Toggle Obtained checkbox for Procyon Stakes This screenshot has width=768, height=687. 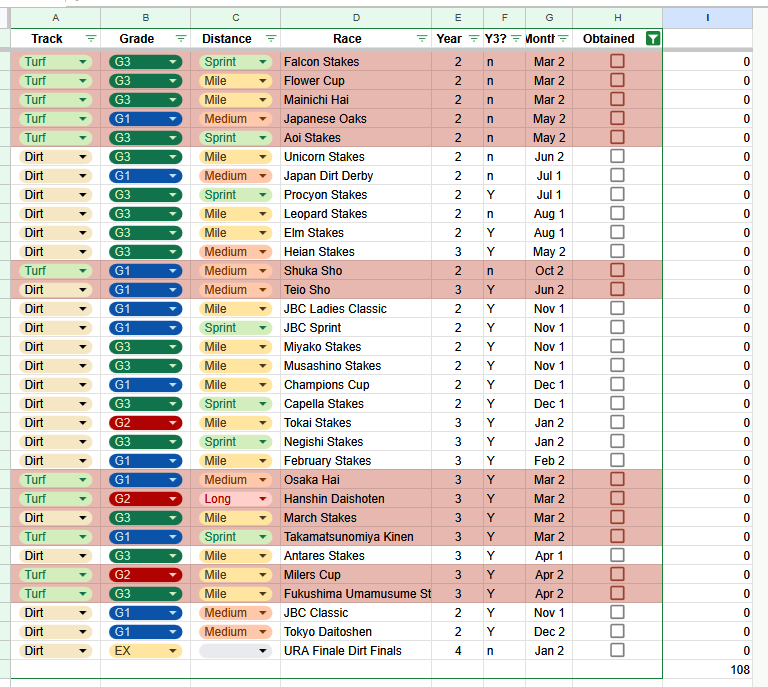pyautogui.click(x=617, y=194)
